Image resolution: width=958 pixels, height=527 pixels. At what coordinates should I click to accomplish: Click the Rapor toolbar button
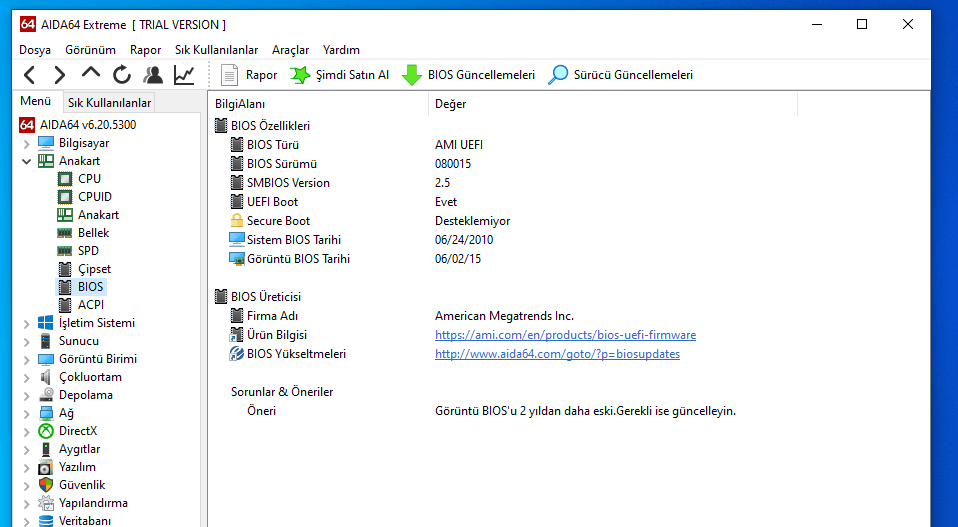tap(249, 75)
